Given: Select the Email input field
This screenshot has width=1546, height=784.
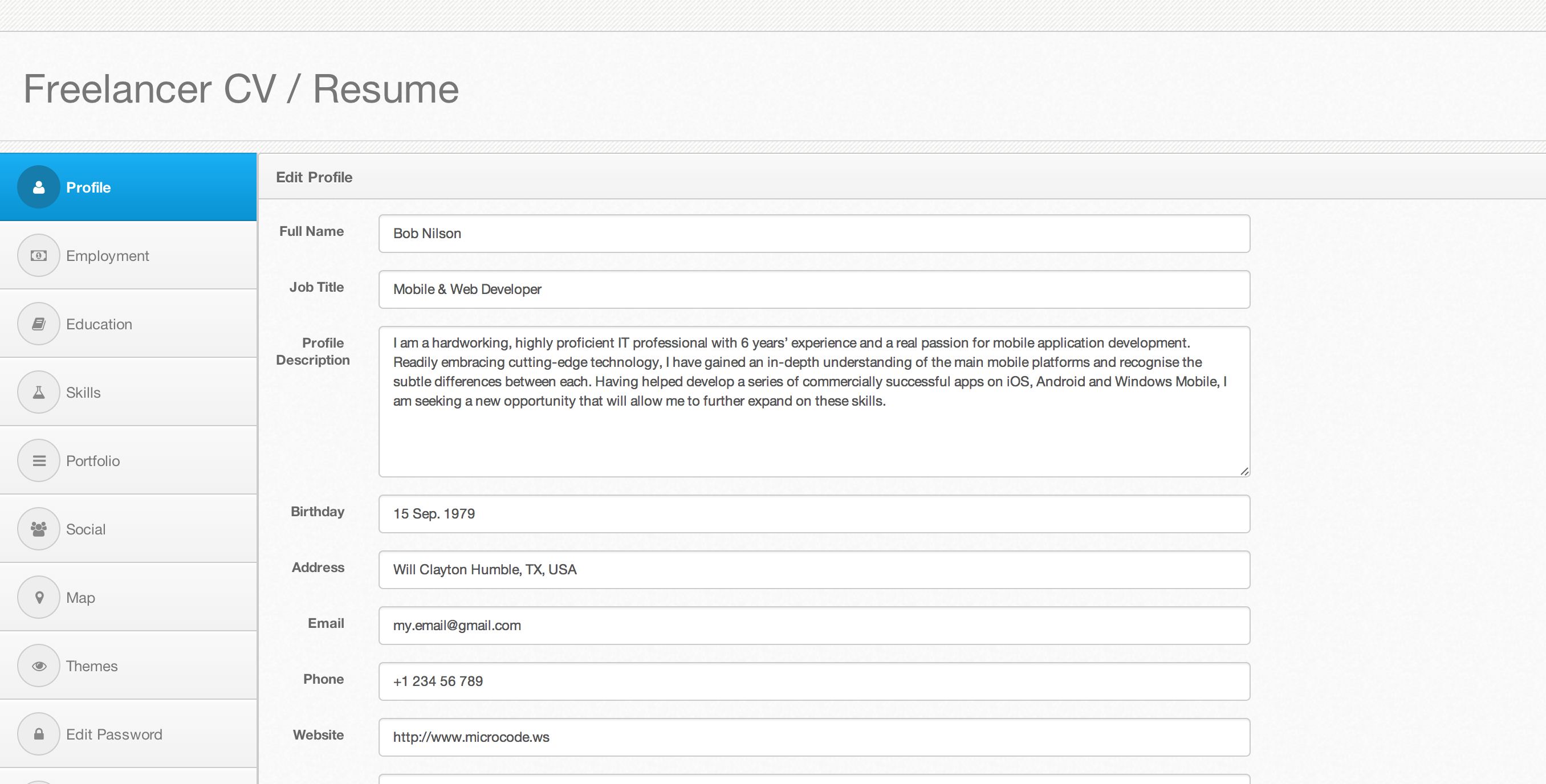Looking at the screenshot, I should (814, 625).
